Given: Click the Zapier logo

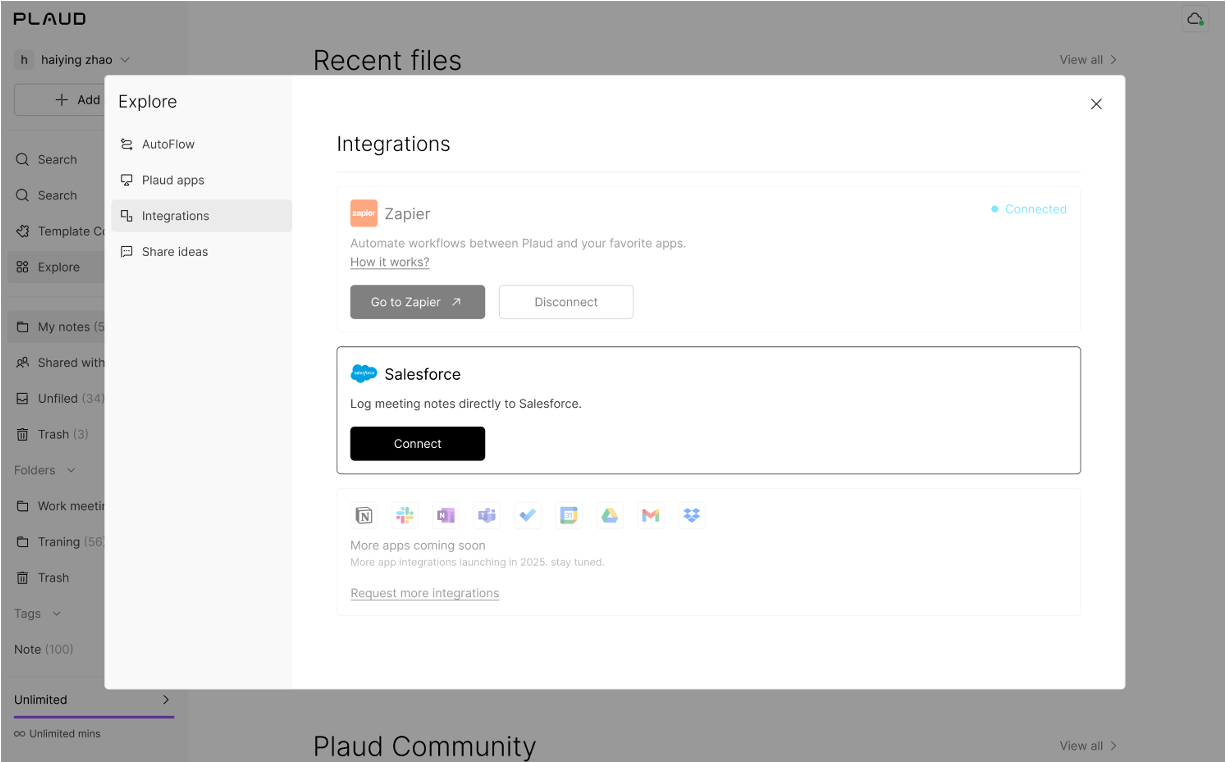Looking at the screenshot, I should [364, 213].
